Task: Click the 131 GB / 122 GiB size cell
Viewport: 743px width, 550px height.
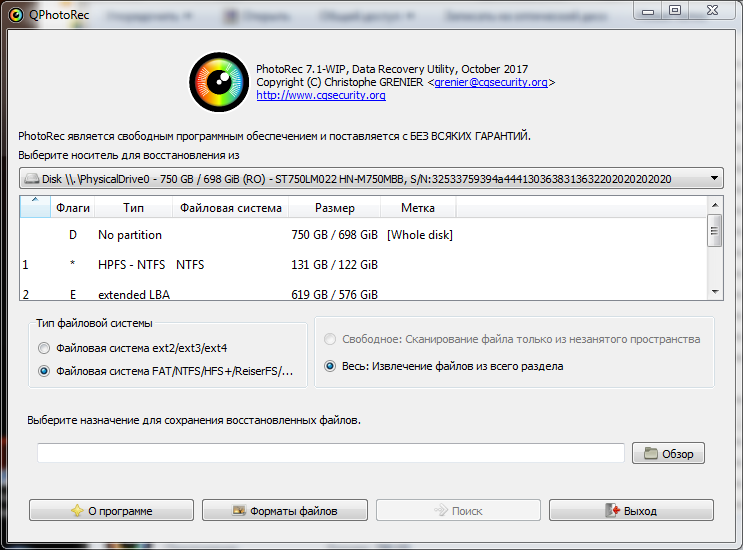Action: click(x=335, y=264)
